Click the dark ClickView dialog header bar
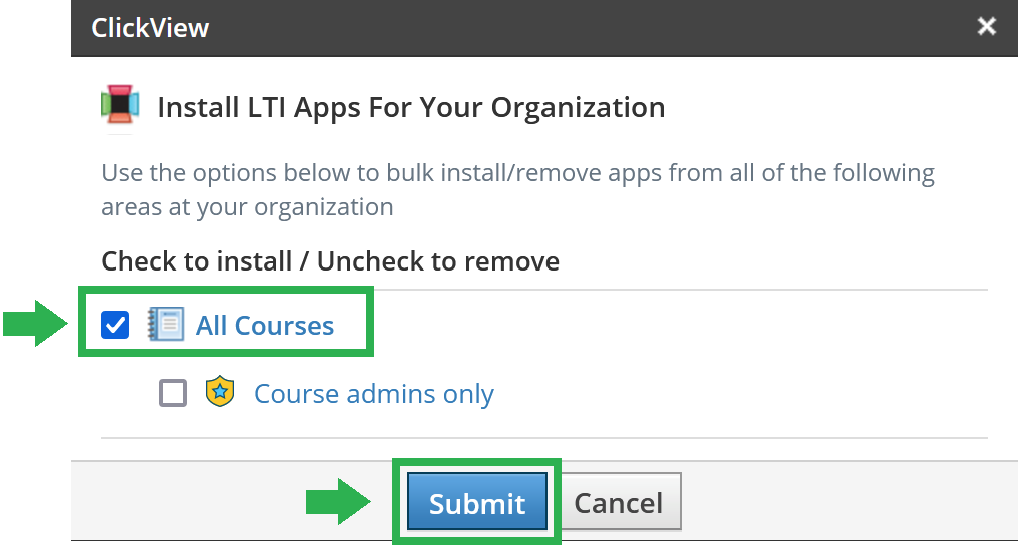The width and height of the screenshot is (1019, 548). coord(544,28)
